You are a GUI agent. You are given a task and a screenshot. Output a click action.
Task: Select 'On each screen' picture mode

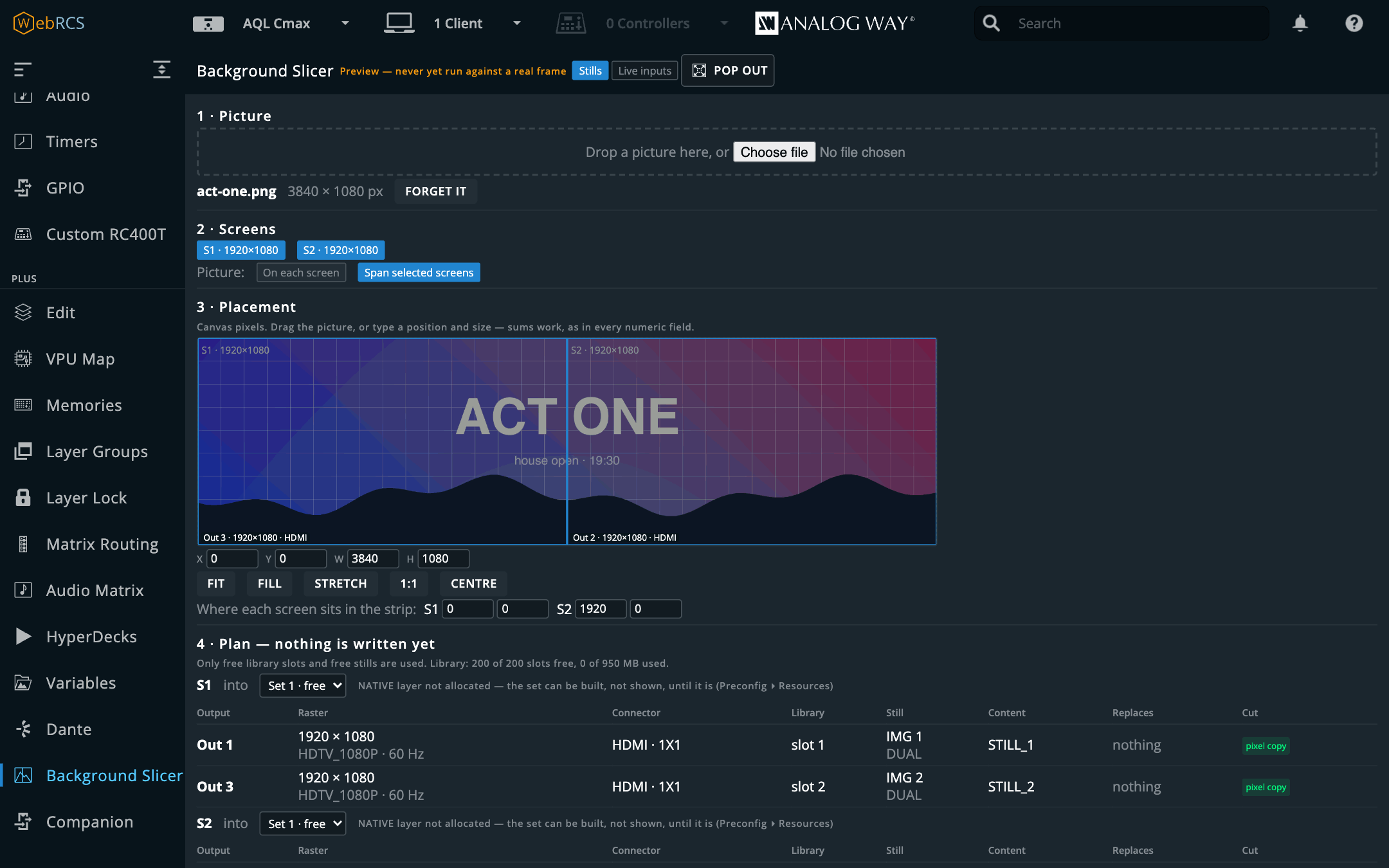(x=301, y=273)
